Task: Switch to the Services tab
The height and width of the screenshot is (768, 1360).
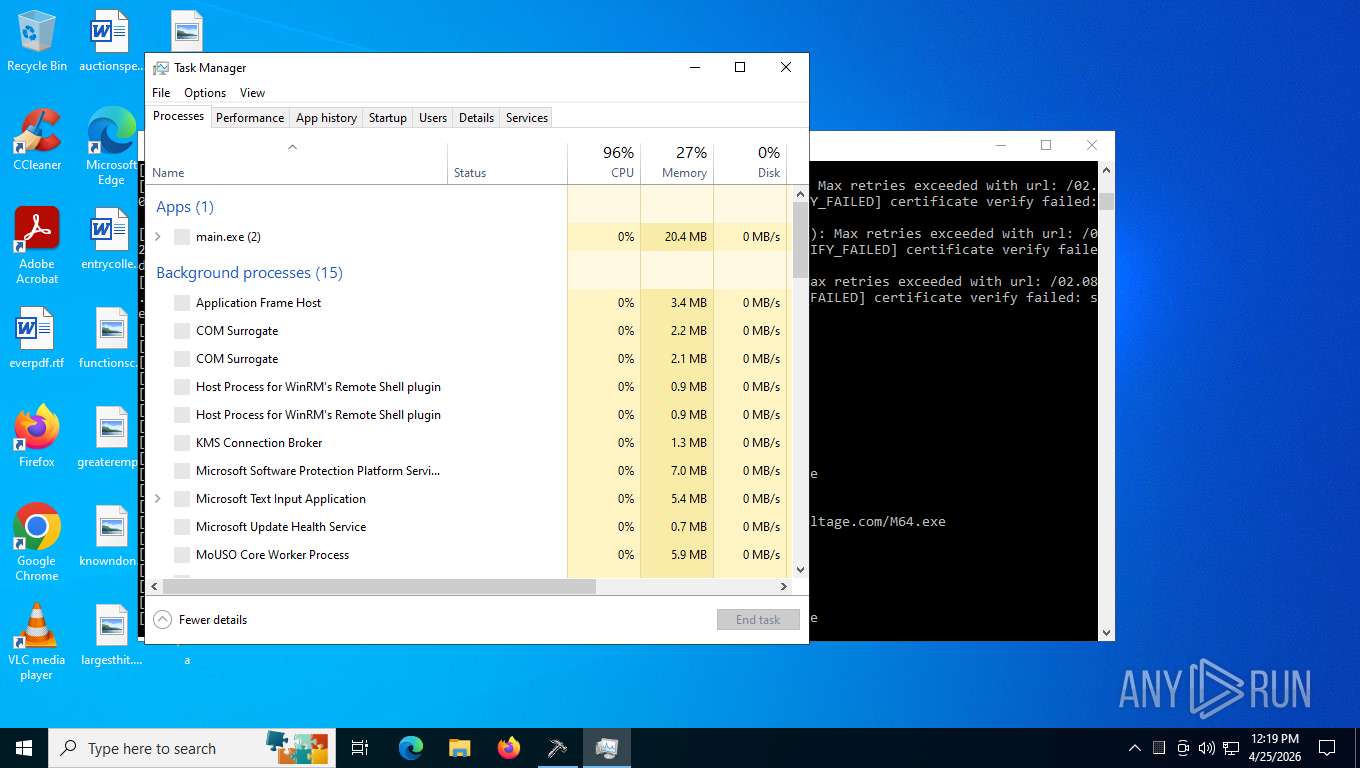Action: click(527, 118)
